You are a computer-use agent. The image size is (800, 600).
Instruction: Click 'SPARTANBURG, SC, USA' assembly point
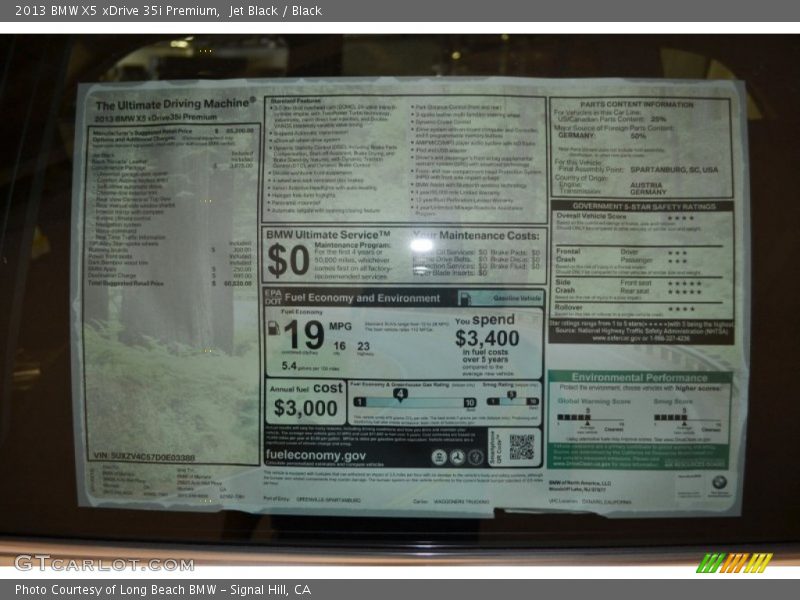click(674, 169)
